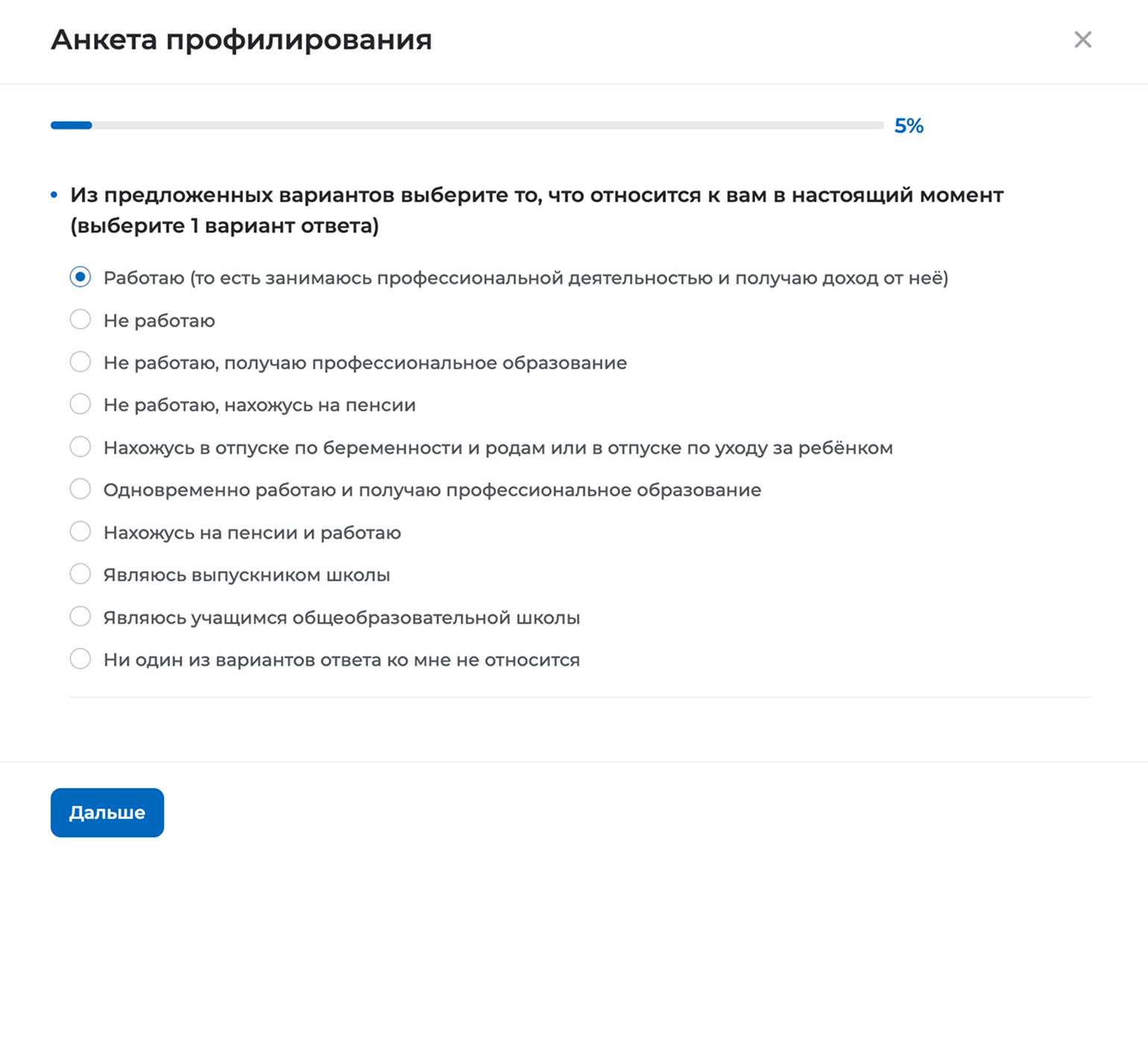
Task: Select Нахожусь в отпуске по беременности option
Action: click(x=81, y=447)
